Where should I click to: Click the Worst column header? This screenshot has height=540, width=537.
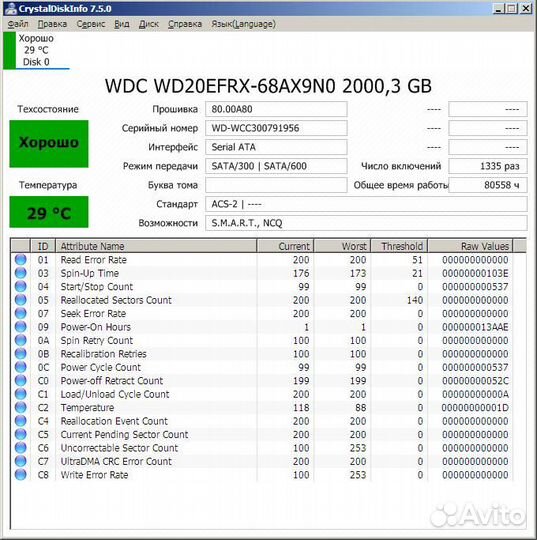pos(342,246)
